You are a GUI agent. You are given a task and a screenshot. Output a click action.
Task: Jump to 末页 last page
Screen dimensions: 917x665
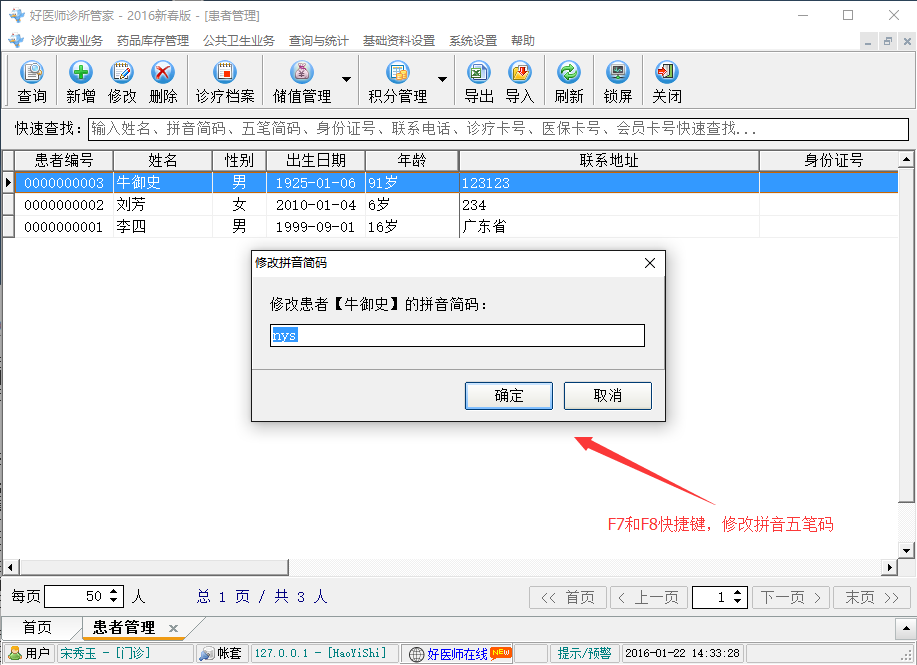tap(871, 597)
